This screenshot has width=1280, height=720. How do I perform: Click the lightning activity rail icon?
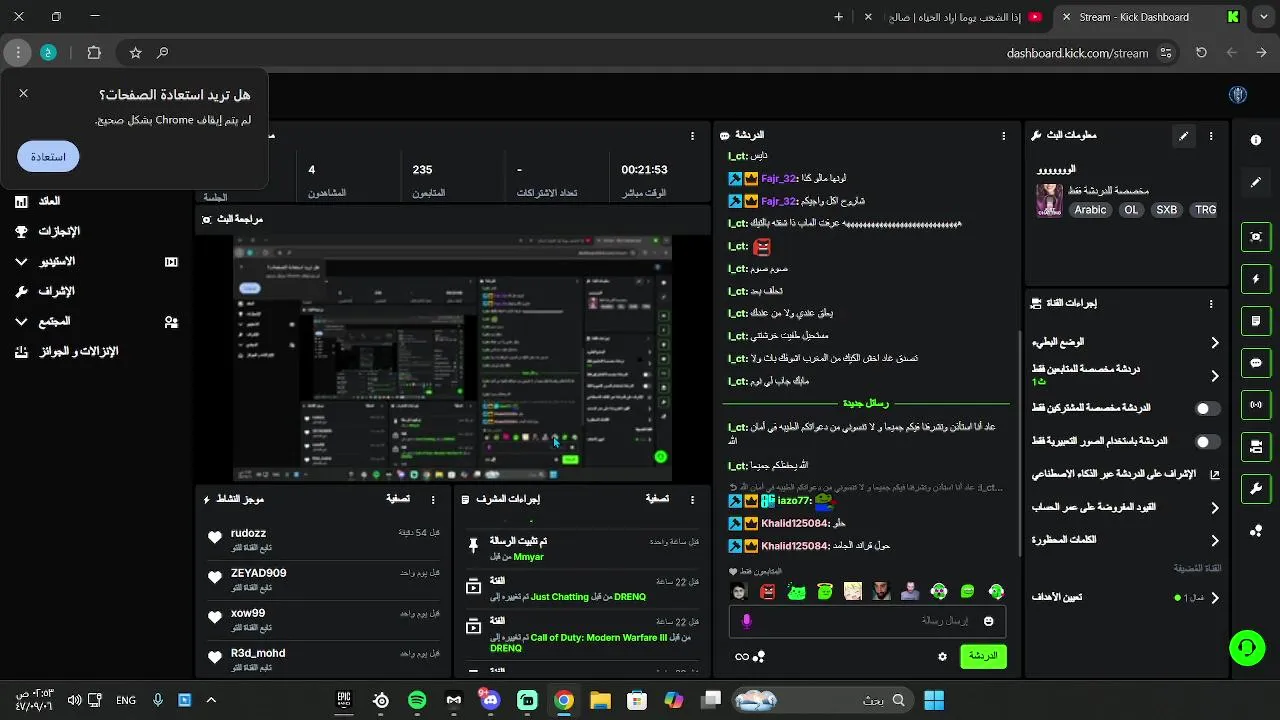(x=1256, y=279)
